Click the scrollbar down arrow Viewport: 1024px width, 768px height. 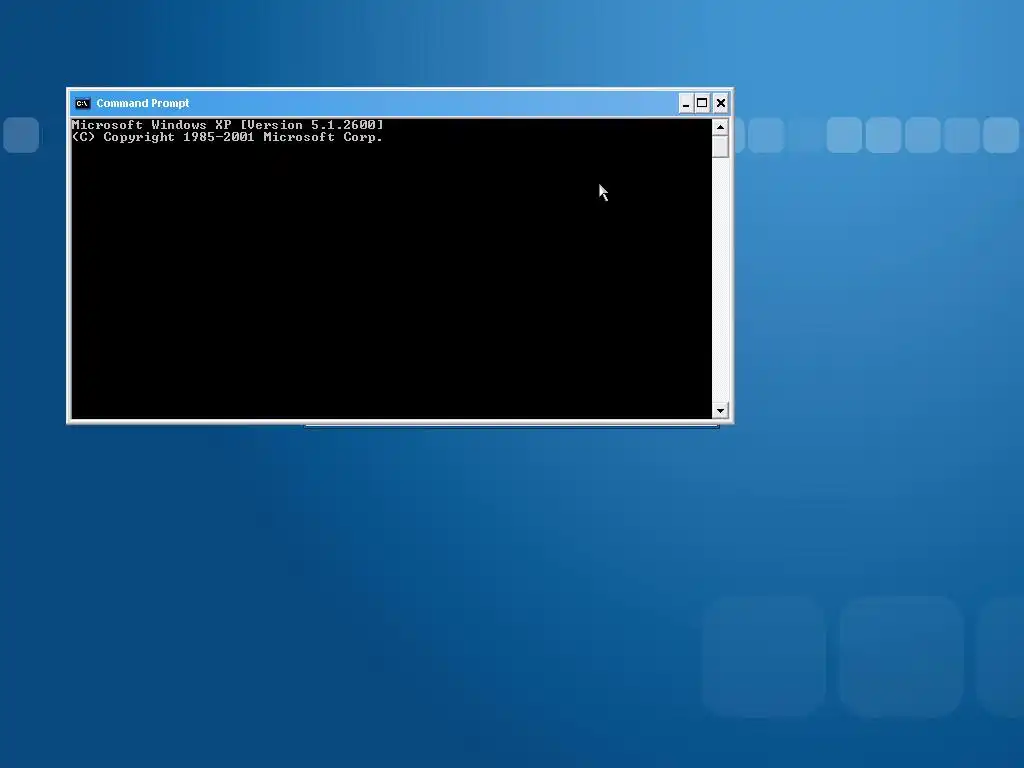point(720,411)
